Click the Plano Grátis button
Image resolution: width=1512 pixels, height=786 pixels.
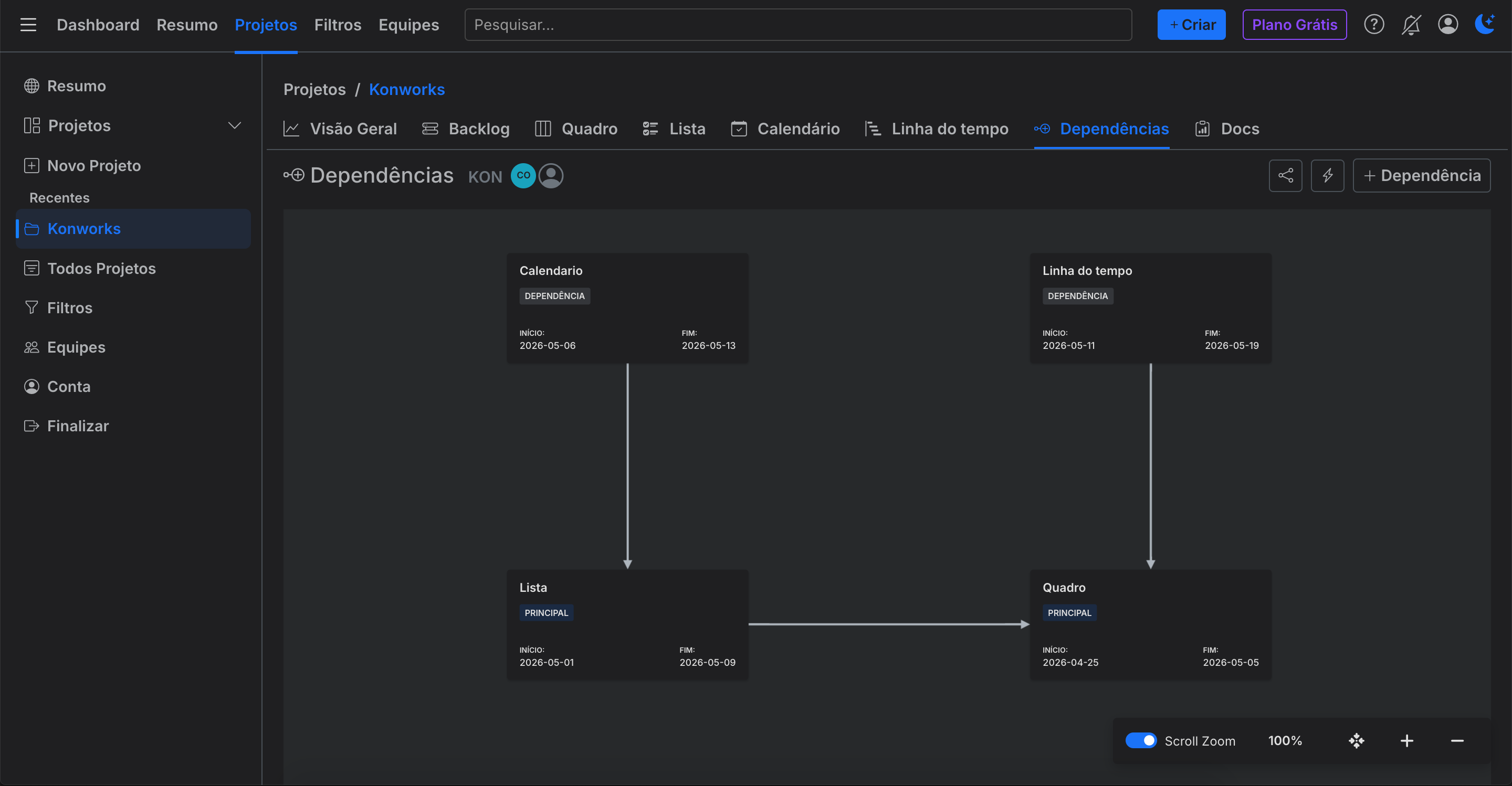(1294, 25)
